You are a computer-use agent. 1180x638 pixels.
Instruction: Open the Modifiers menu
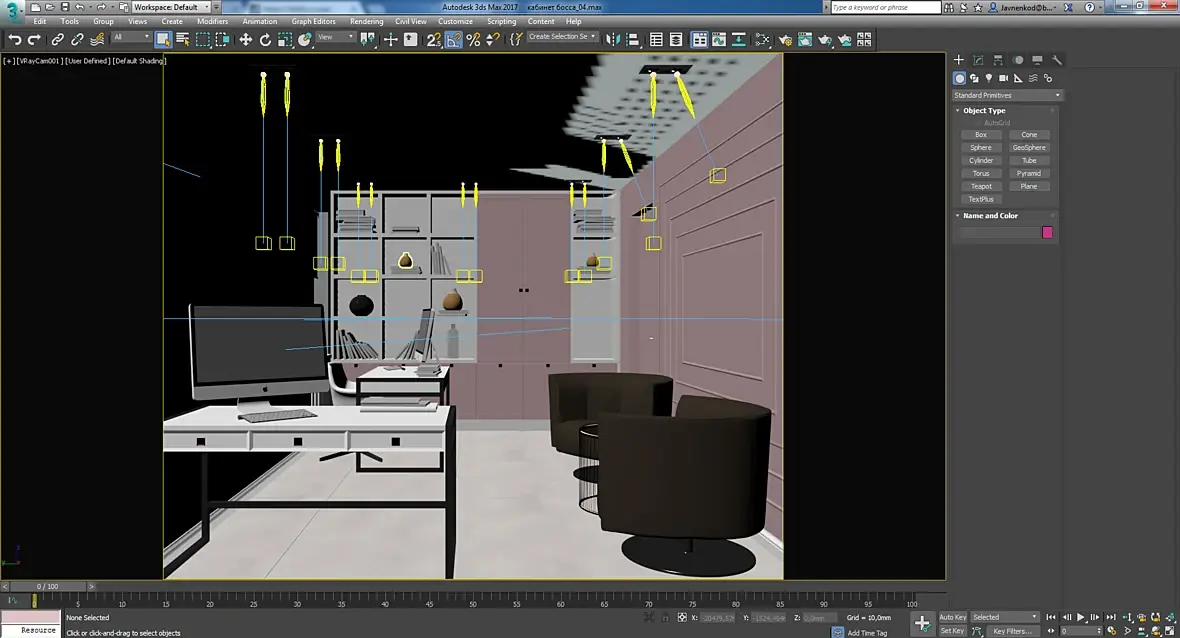[212, 21]
